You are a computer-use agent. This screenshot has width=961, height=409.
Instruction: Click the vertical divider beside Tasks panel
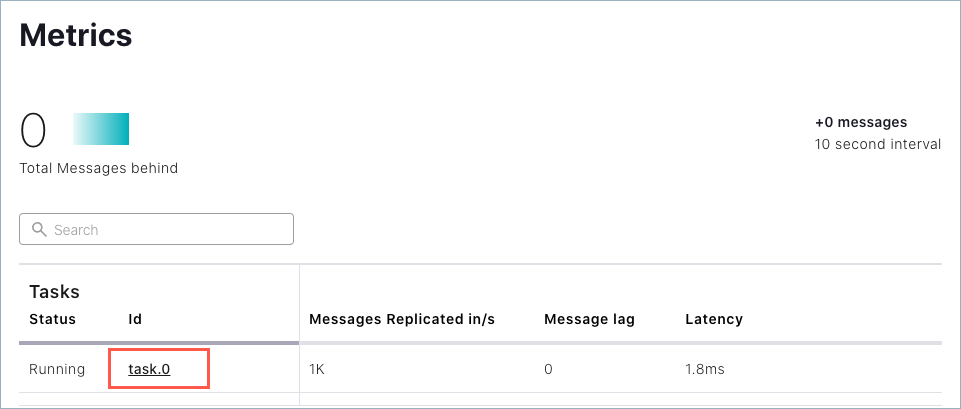(299, 335)
